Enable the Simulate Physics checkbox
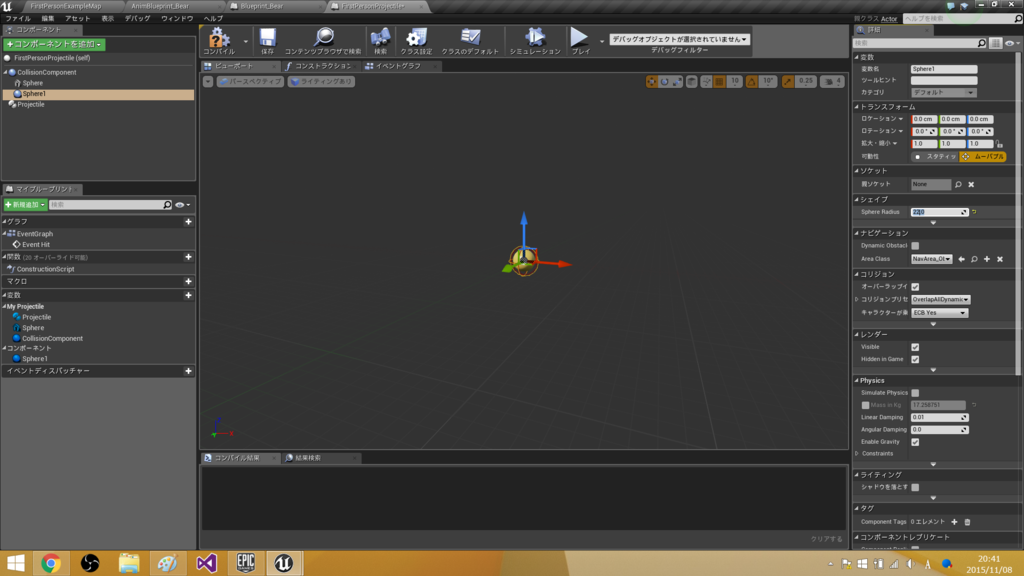 point(915,393)
